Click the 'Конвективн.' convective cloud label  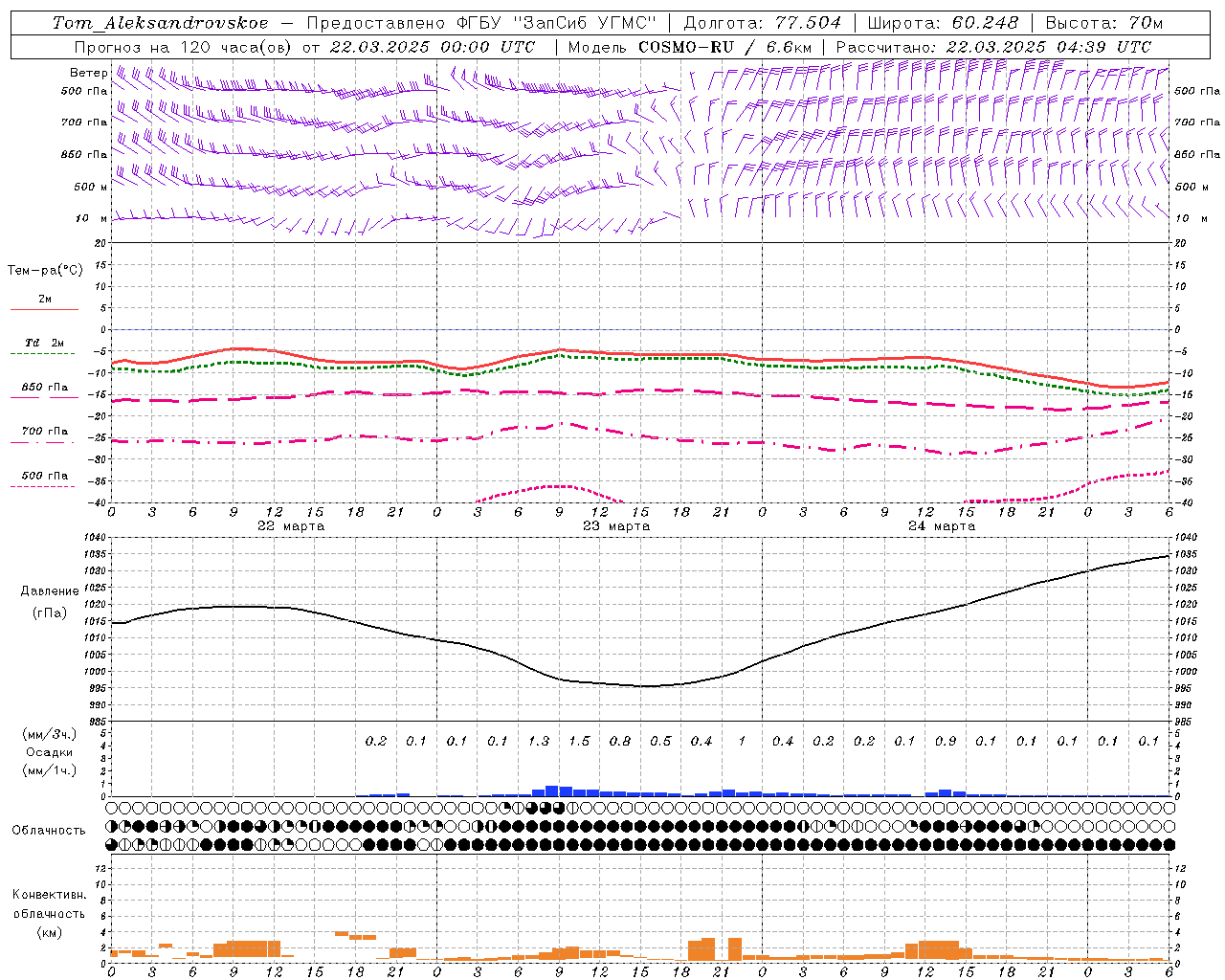49,895
